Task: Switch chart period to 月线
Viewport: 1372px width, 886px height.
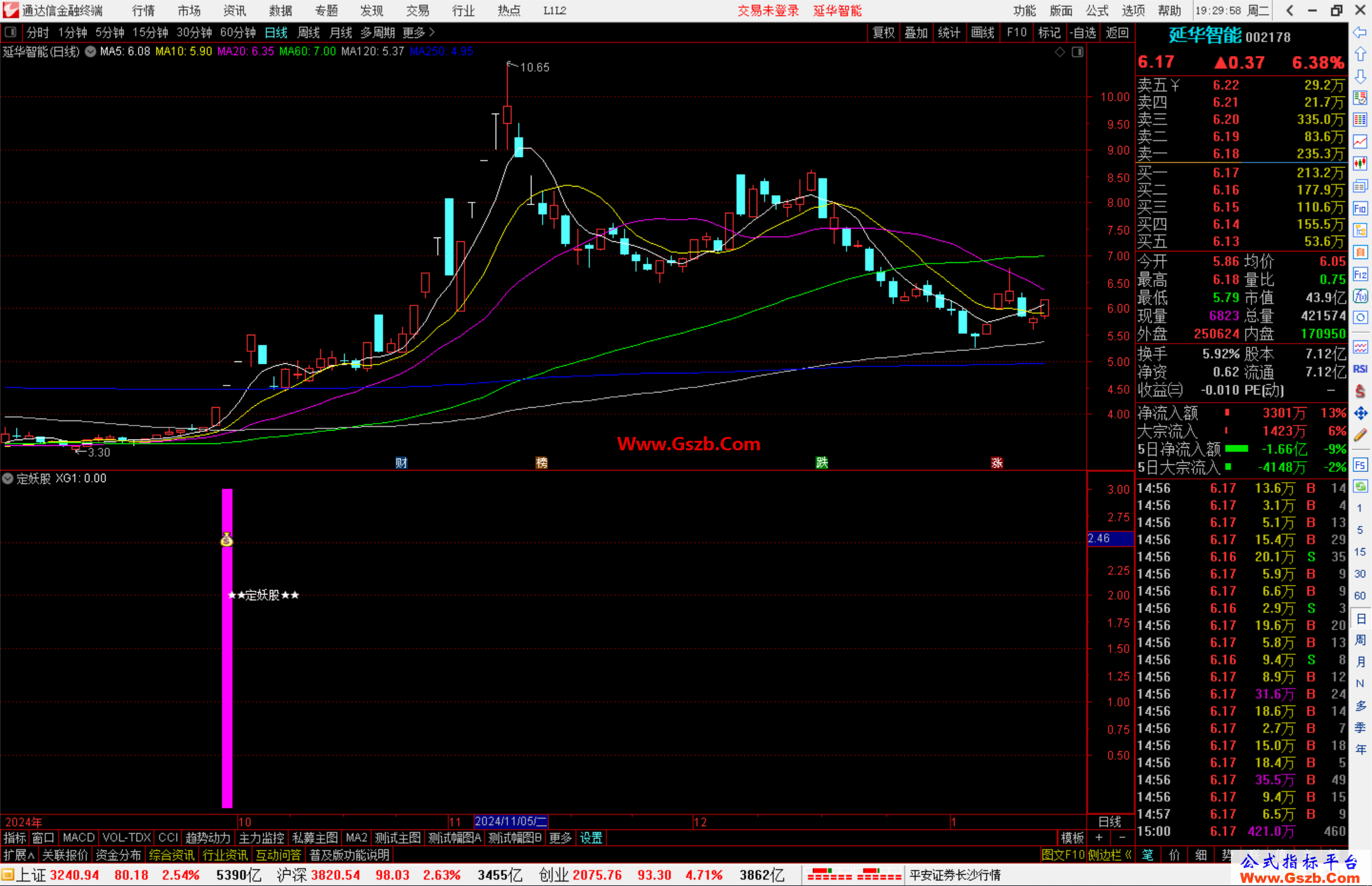Action: pos(340,32)
